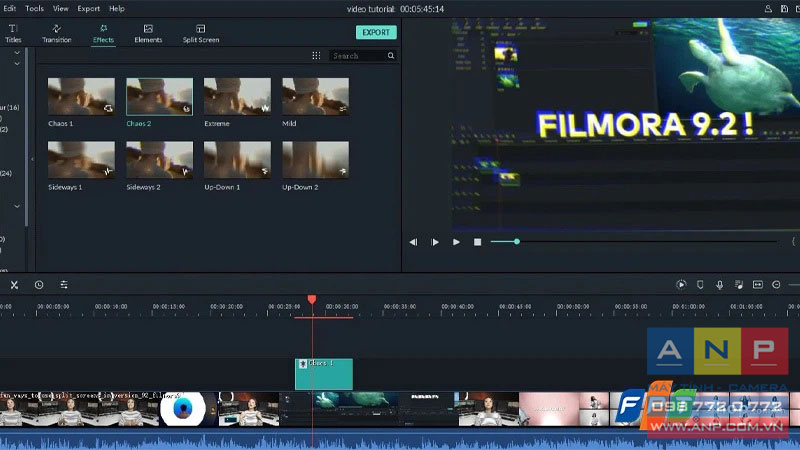Open the audio mixer icon
Viewport: 800px width, 450px height.
[x=739, y=285]
